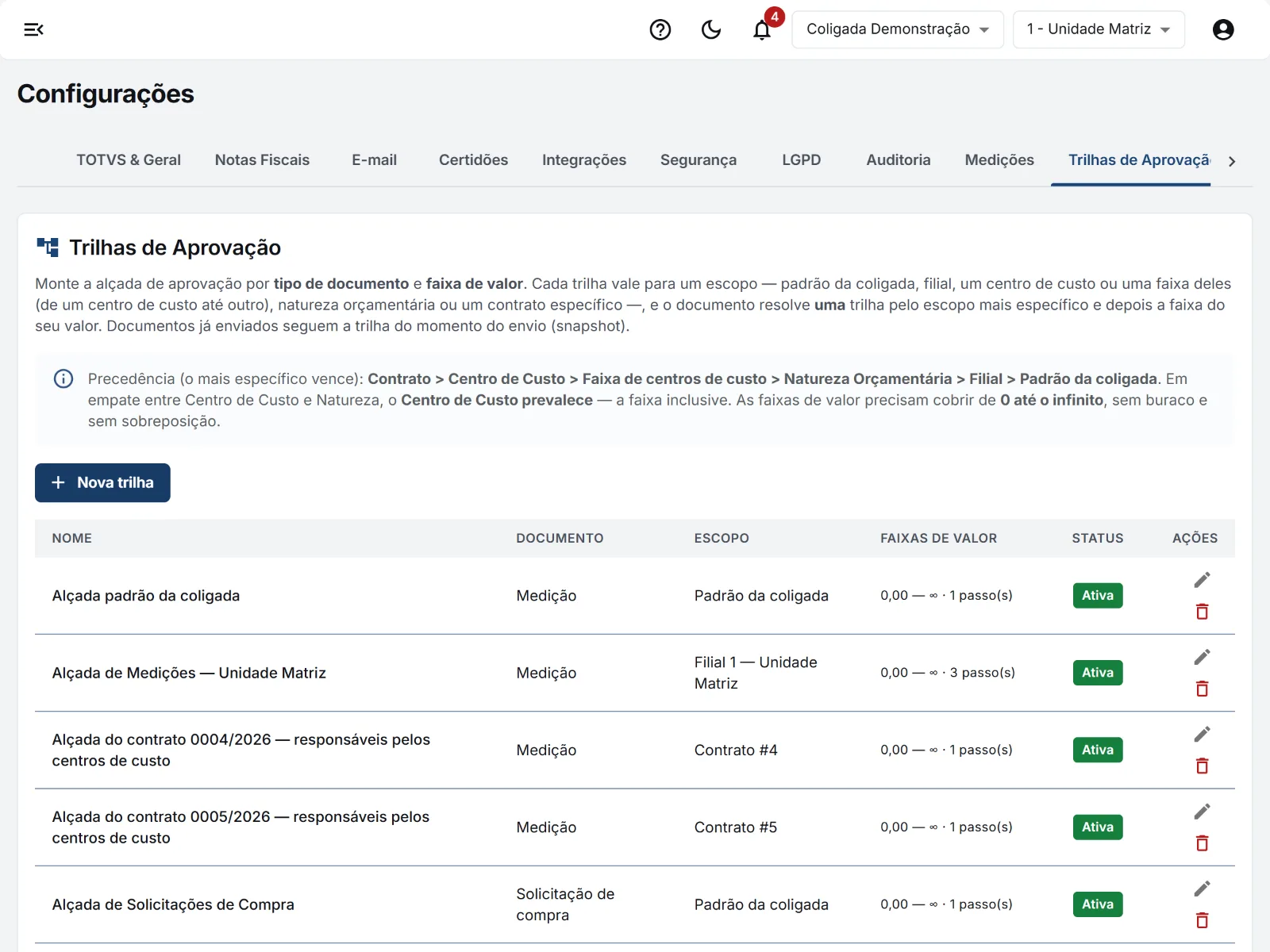Edit Alçada de Solicitações de Compra pencil
1270x952 pixels.
click(x=1202, y=889)
